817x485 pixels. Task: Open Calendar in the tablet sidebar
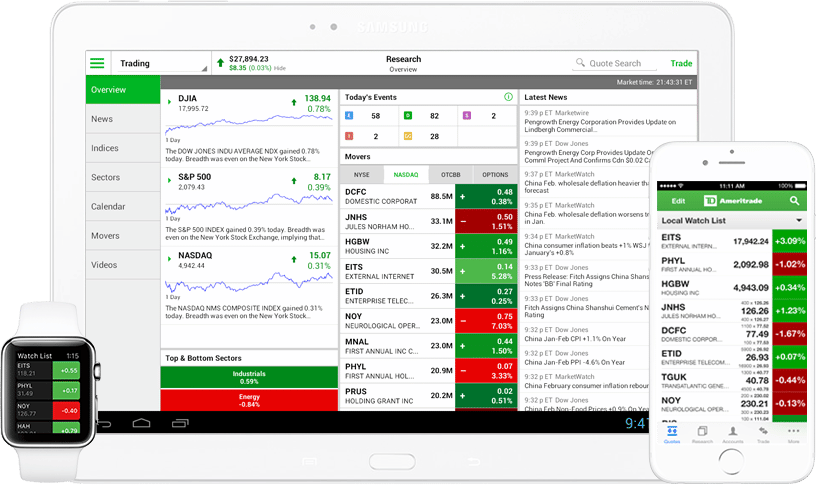point(123,206)
